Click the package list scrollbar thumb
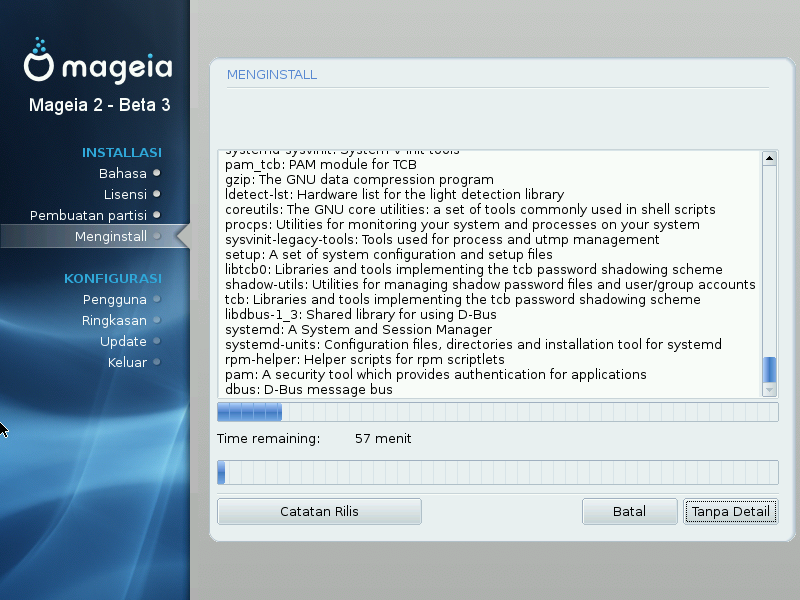The image size is (800, 600). coord(769,369)
